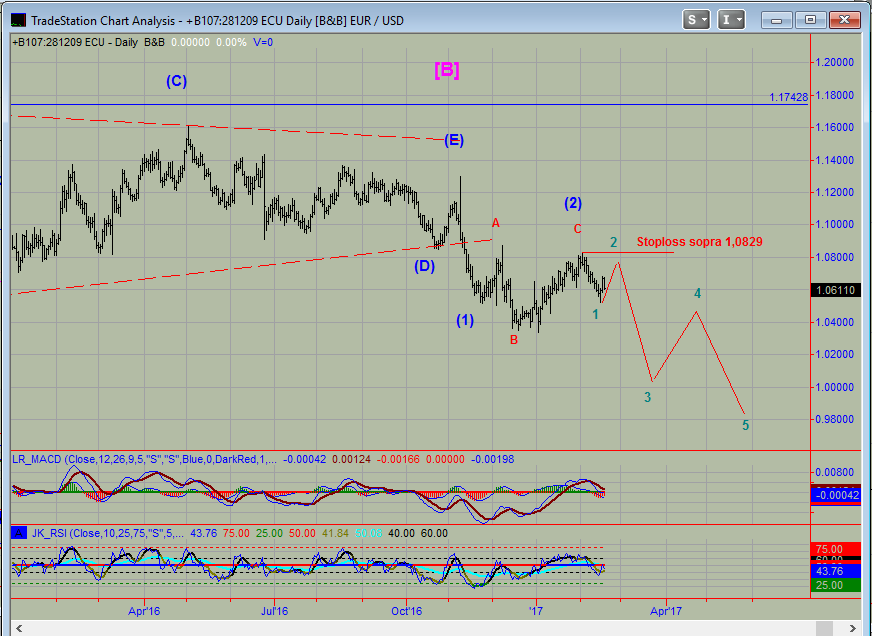872x636 pixels.
Task: Minimize the chart analysis window
Action: click(776, 19)
